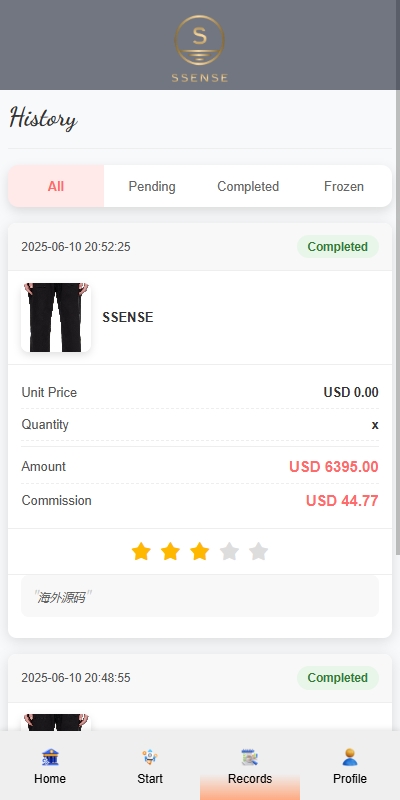Open the Profile person icon
400x800 pixels.
click(350, 757)
